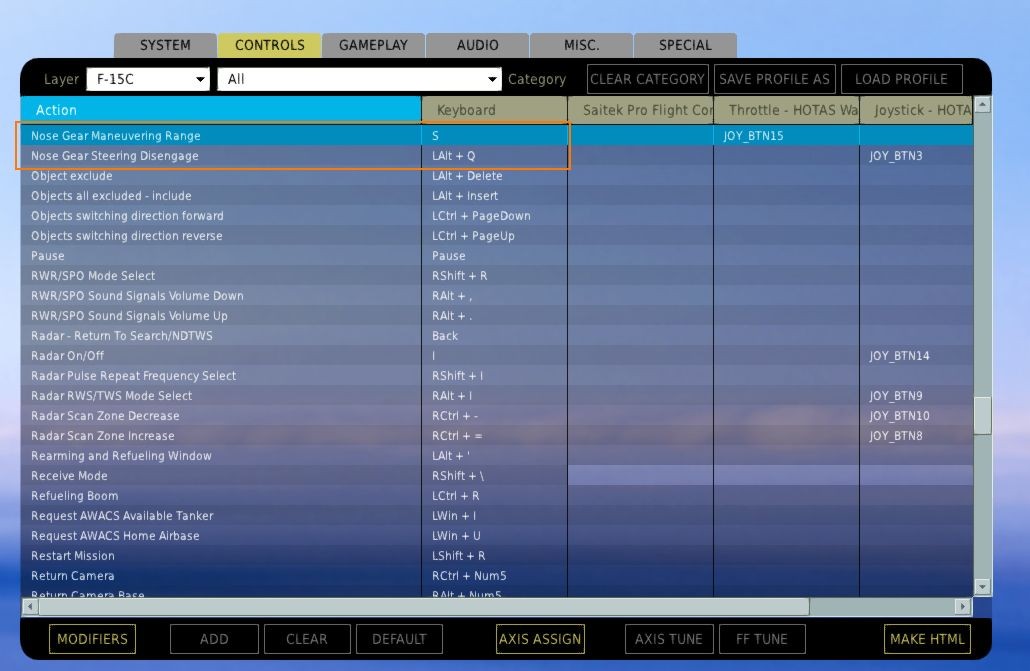Expand the Category dropdown set to All
The image size is (1030, 671).
click(360, 79)
